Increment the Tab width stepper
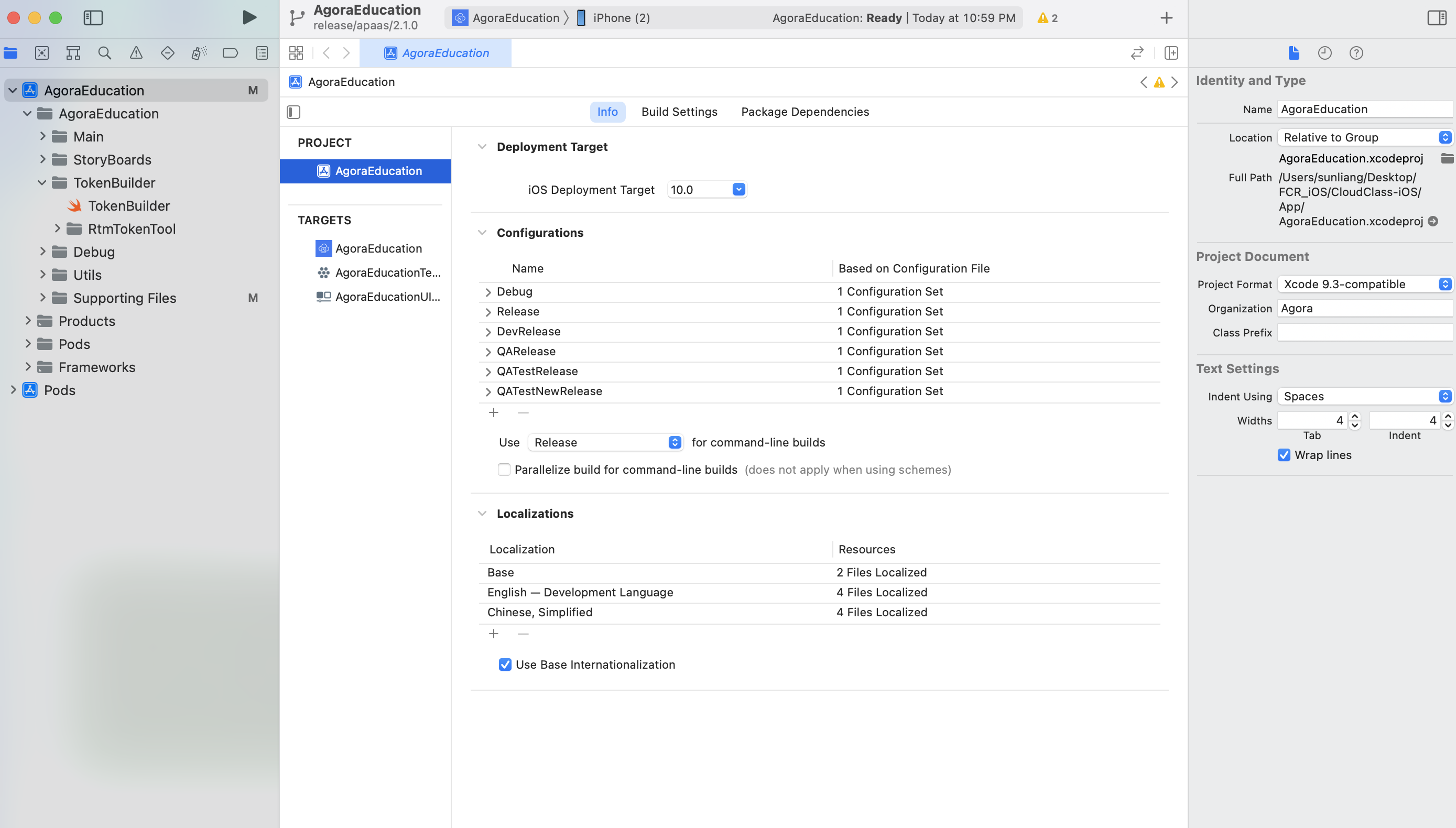Screen dimensions: 1456x828 1355,416
